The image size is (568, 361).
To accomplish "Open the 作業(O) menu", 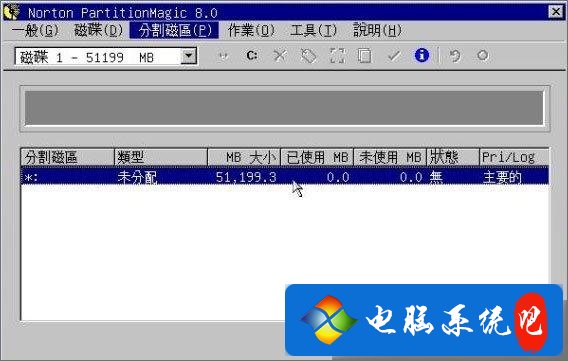I will [x=251, y=30].
